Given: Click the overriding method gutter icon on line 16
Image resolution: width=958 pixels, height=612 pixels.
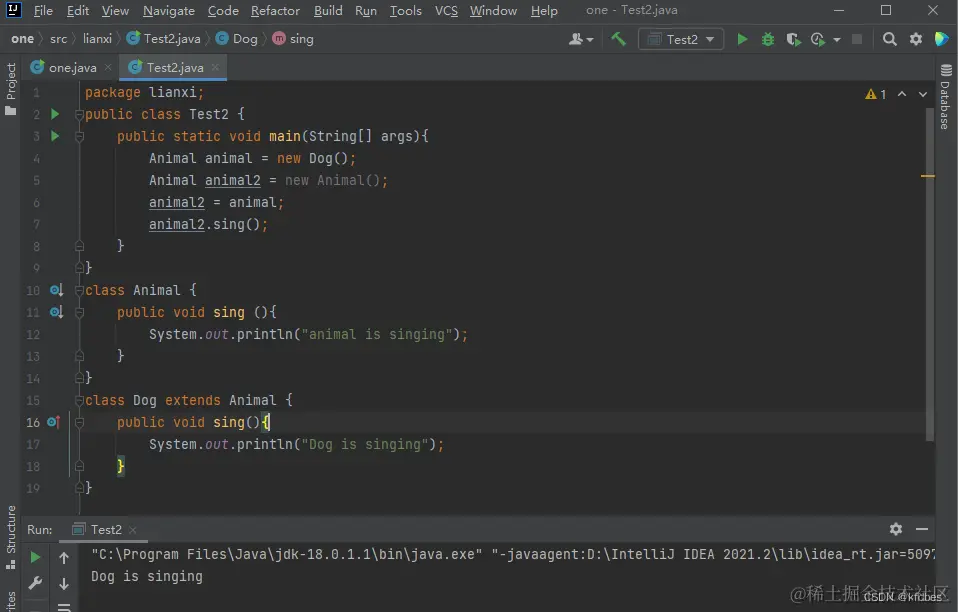Looking at the screenshot, I should pyautogui.click(x=54, y=422).
